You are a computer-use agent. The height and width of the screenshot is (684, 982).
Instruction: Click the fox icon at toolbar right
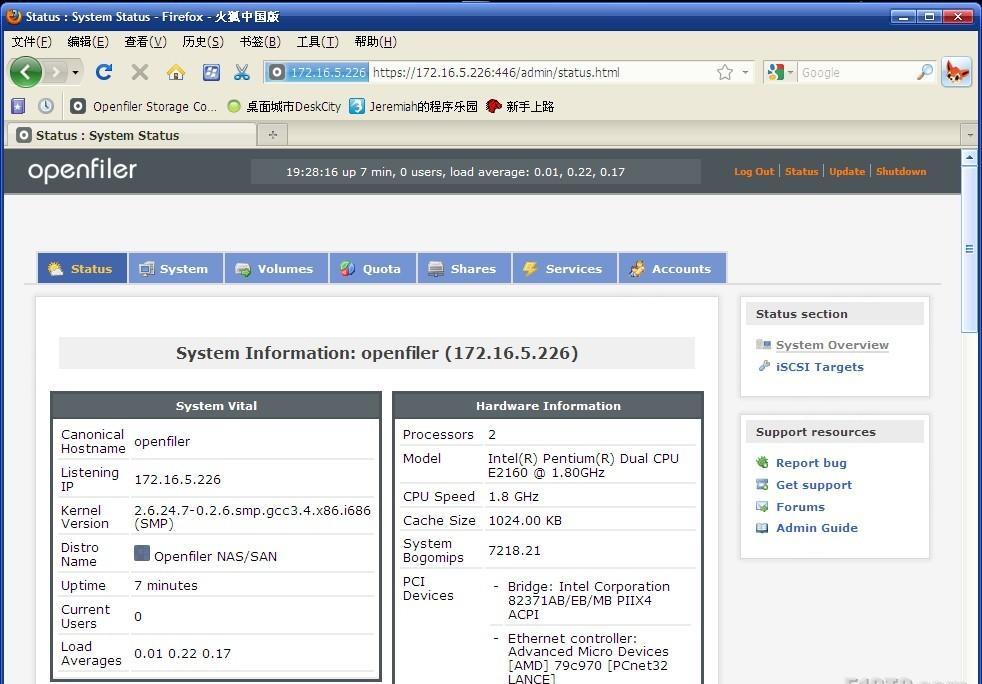(956, 72)
